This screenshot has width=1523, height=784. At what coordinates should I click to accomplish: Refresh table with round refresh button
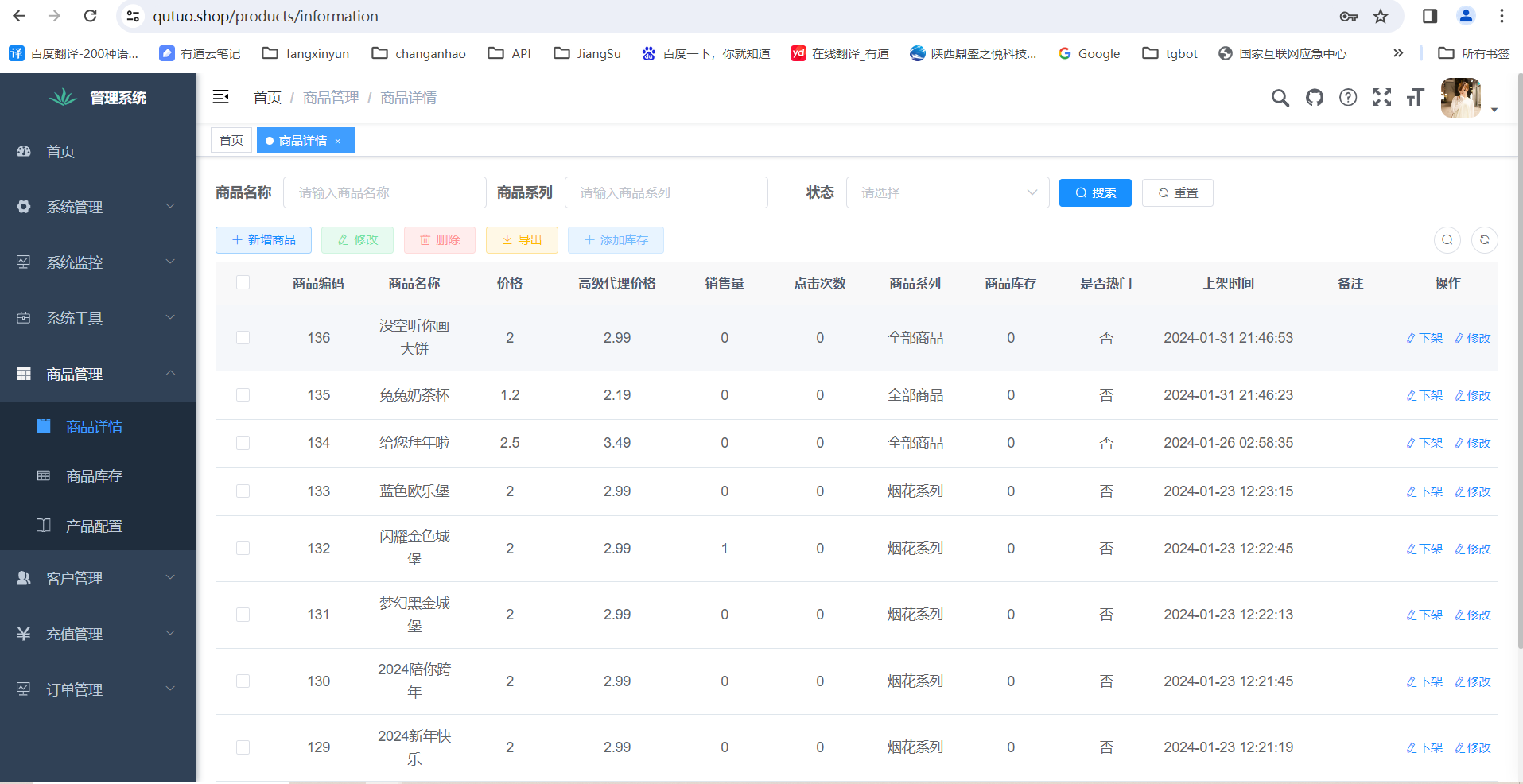click(x=1485, y=239)
